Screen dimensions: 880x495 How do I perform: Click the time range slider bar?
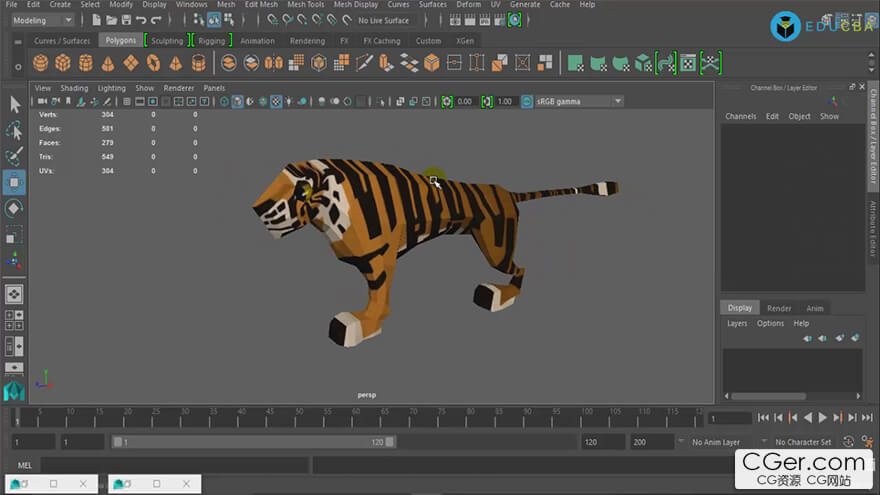pos(253,442)
